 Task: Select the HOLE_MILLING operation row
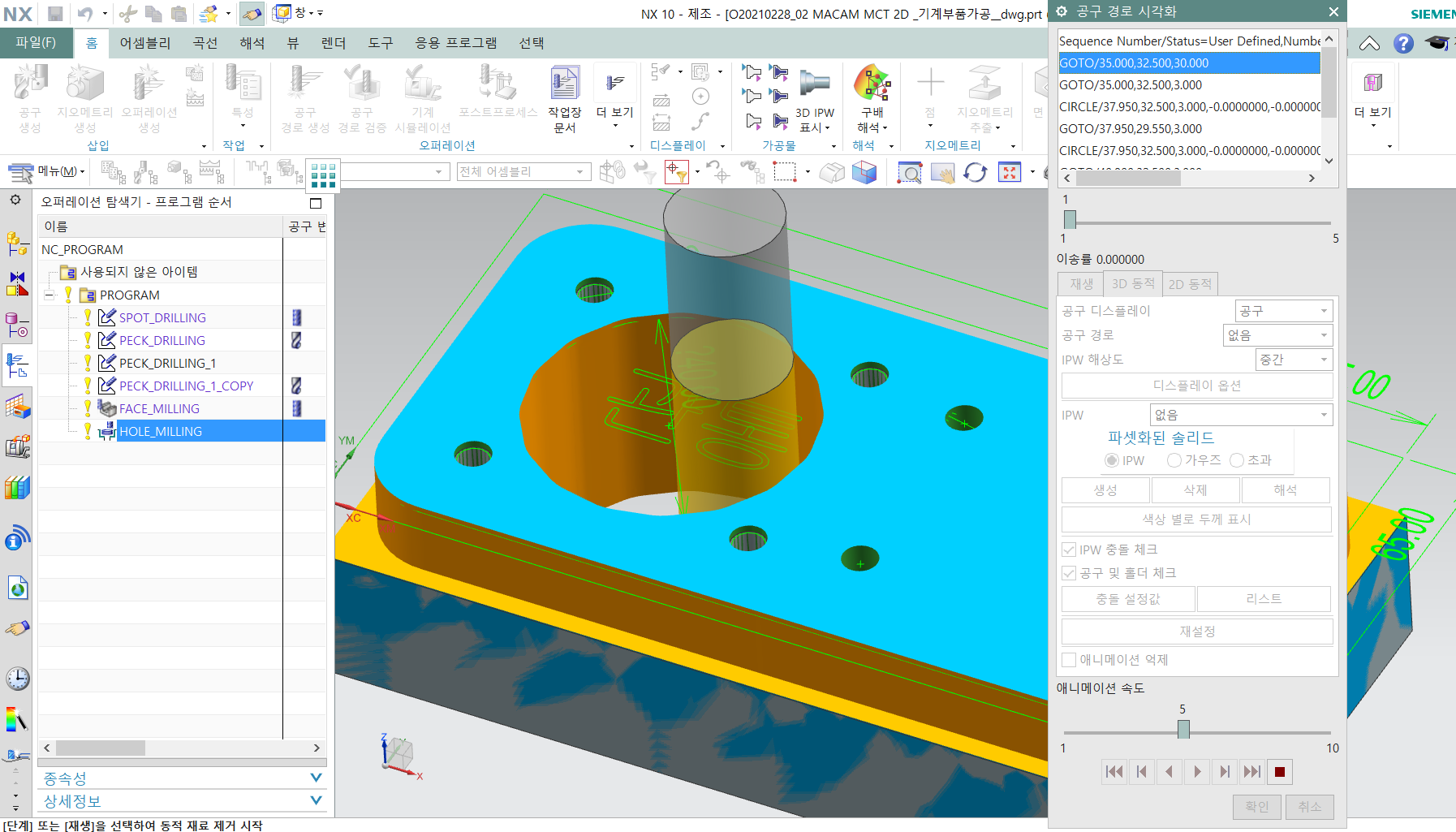182,431
